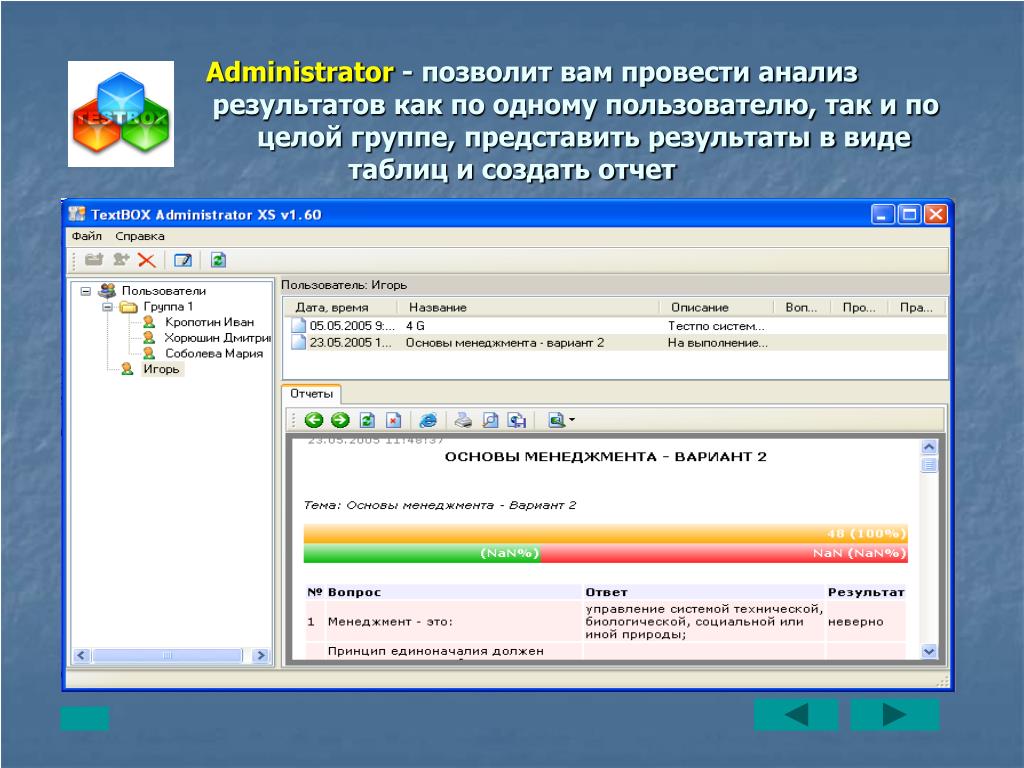Screen dimensions: 1024x768
Task: Click report heading ОСНОВЫ МЕНЕДЖМЕНТА - ВАРИАНТ 2
Action: point(606,456)
